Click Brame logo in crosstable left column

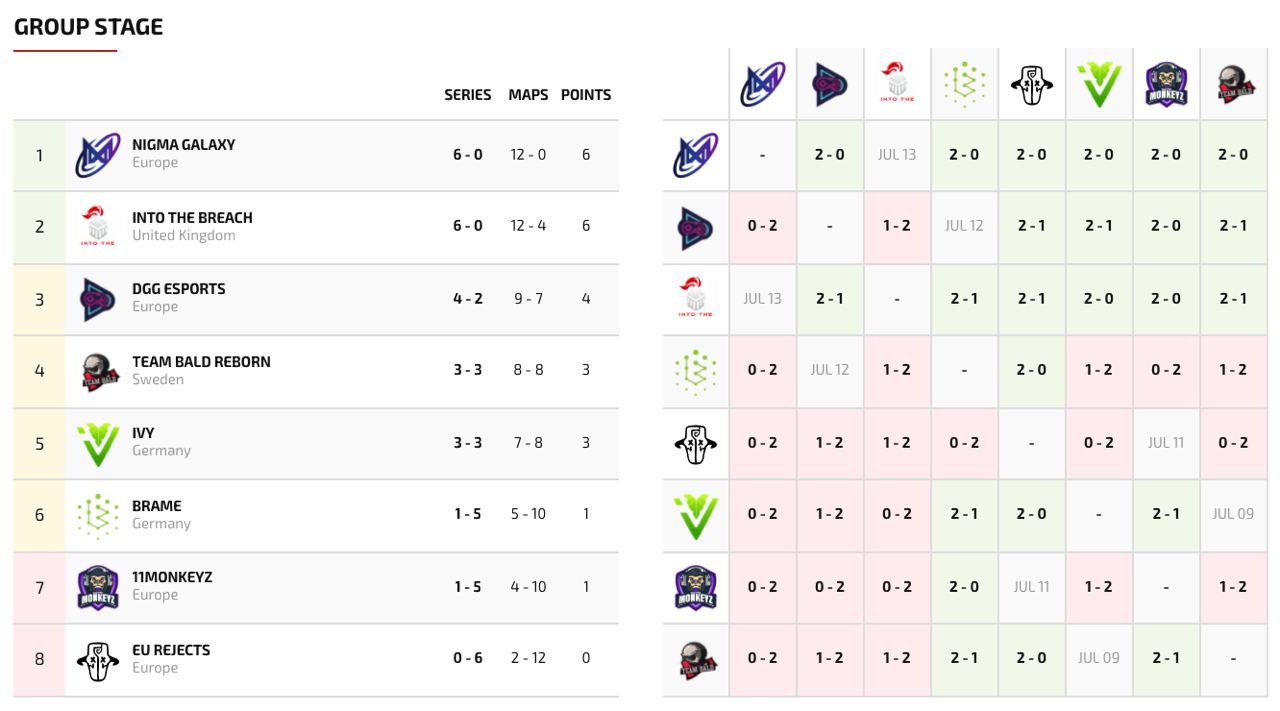point(695,371)
